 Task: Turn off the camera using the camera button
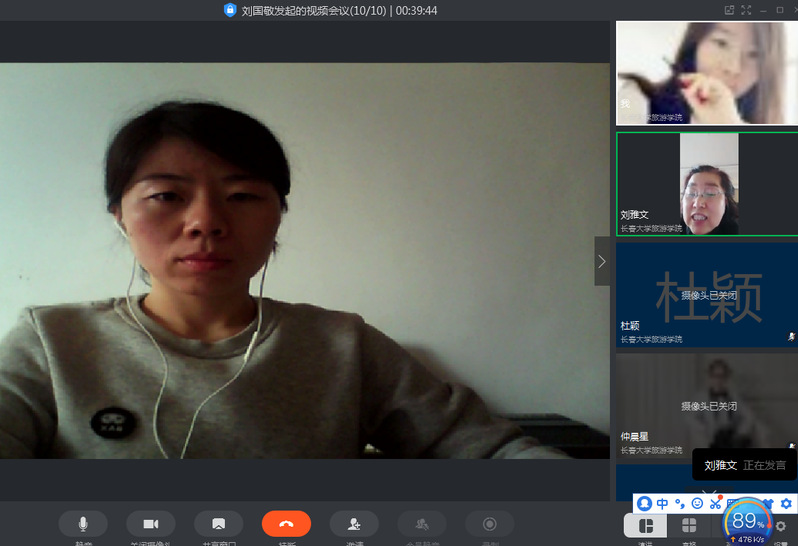tap(151, 524)
